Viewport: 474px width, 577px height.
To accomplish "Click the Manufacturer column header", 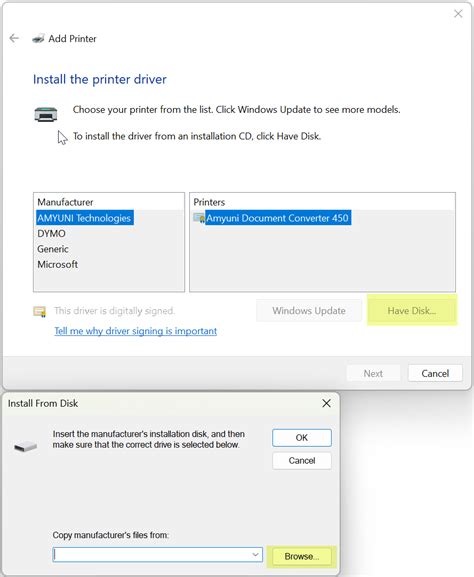I will pyautogui.click(x=65, y=202).
